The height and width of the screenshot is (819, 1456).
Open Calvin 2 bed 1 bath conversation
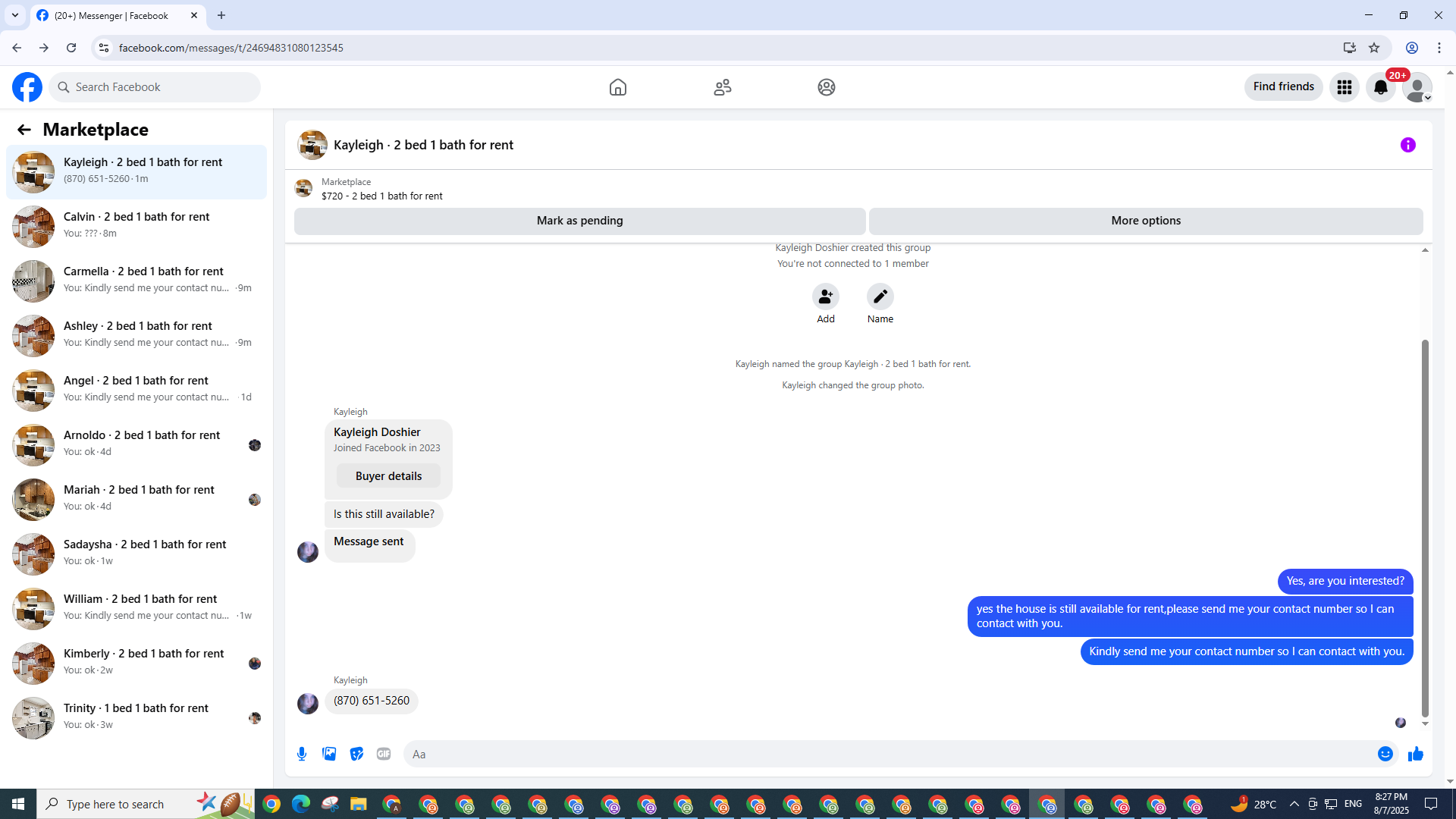[x=136, y=227]
